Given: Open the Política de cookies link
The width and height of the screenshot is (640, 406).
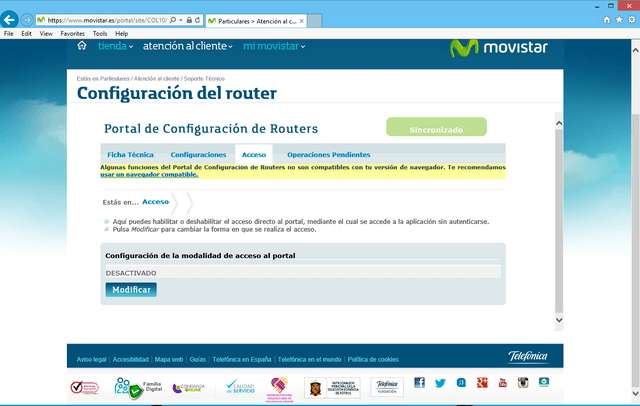Looking at the screenshot, I should tap(373, 359).
